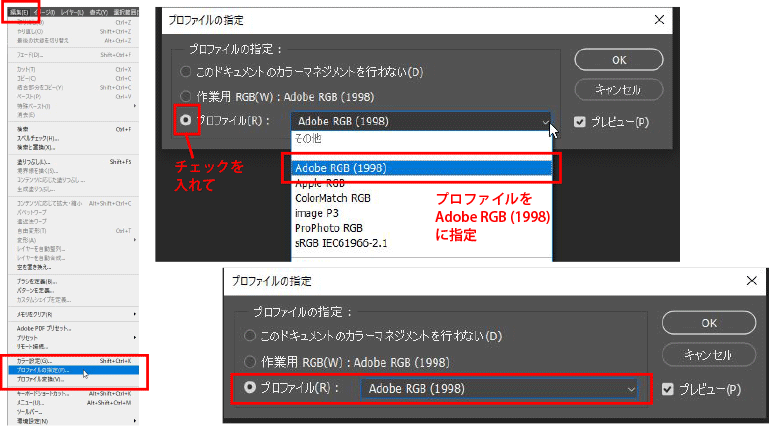Expand 環境設定(N) submenu arrow
The width and height of the screenshot is (769, 434).
pyautogui.click(x=135, y=421)
